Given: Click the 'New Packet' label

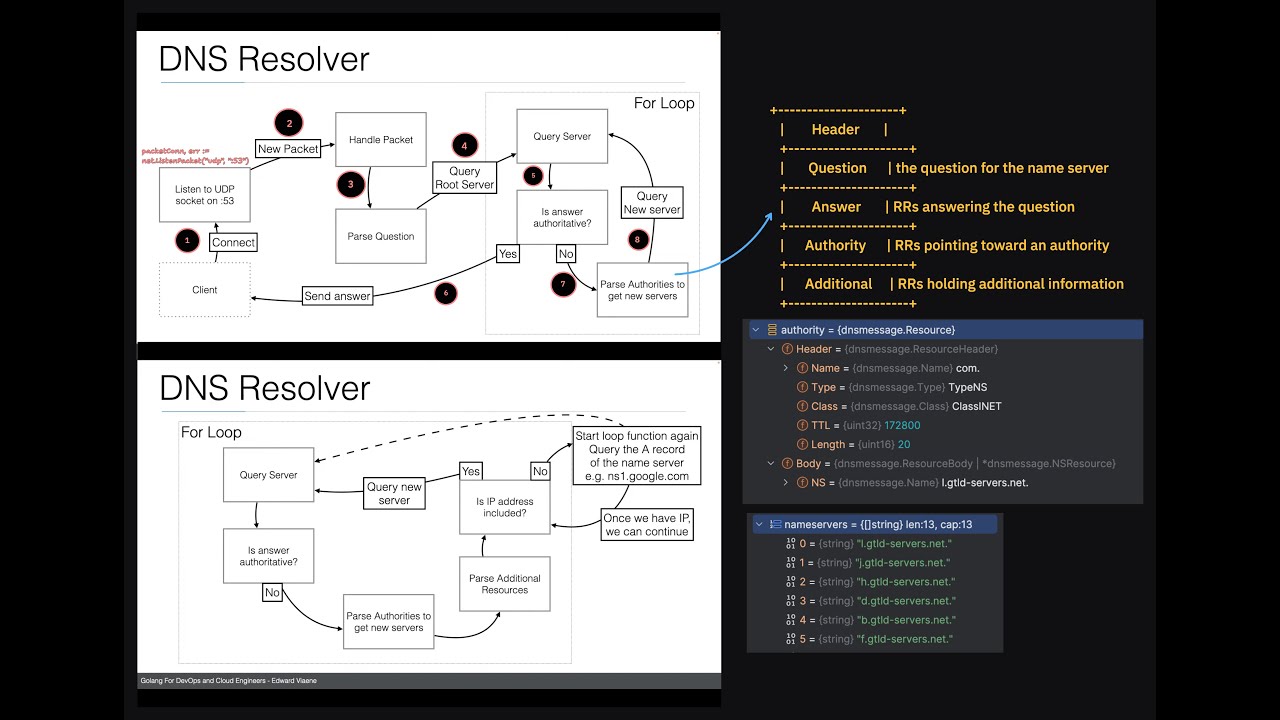Looking at the screenshot, I should [288, 149].
